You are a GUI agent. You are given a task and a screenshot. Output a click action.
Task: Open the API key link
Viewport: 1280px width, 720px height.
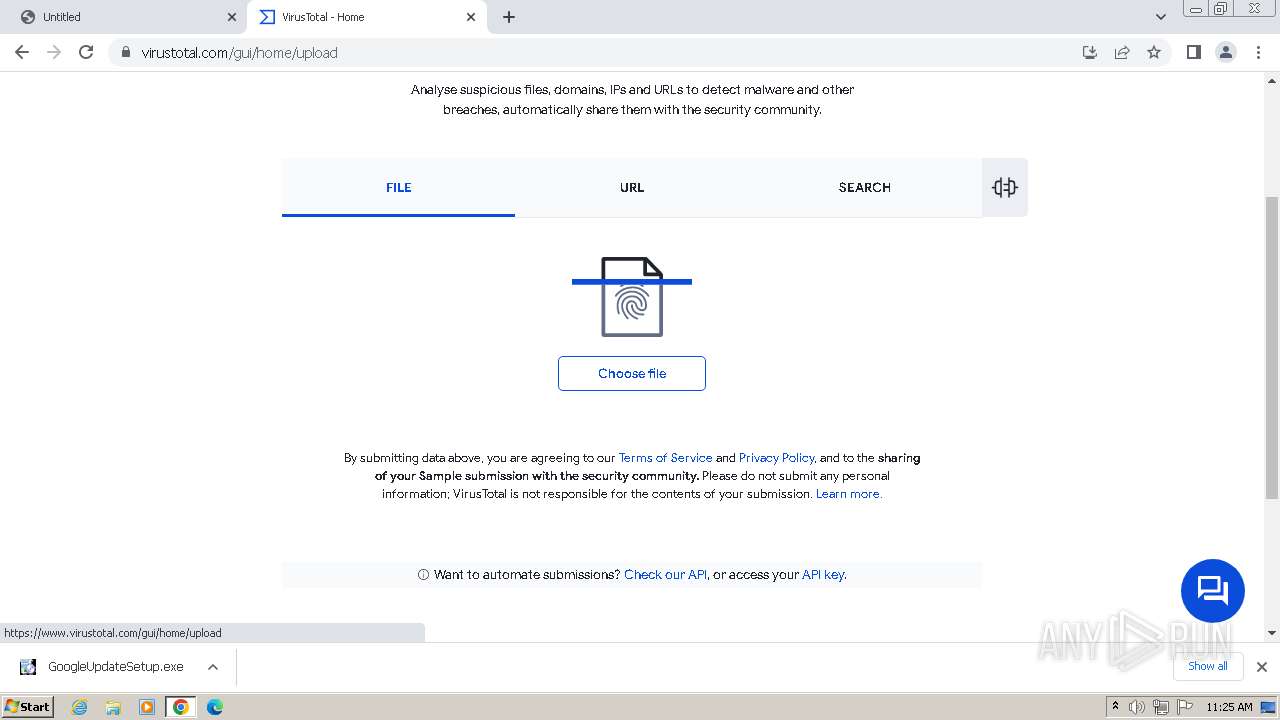[823, 575]
